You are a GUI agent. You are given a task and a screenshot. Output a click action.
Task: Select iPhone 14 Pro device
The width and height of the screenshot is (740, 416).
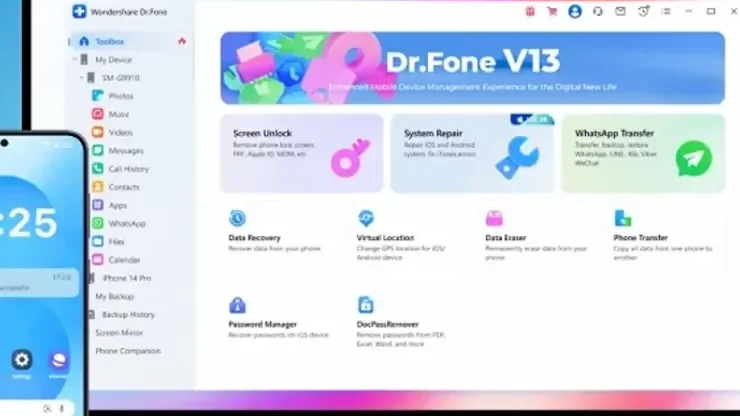point(127,278)
